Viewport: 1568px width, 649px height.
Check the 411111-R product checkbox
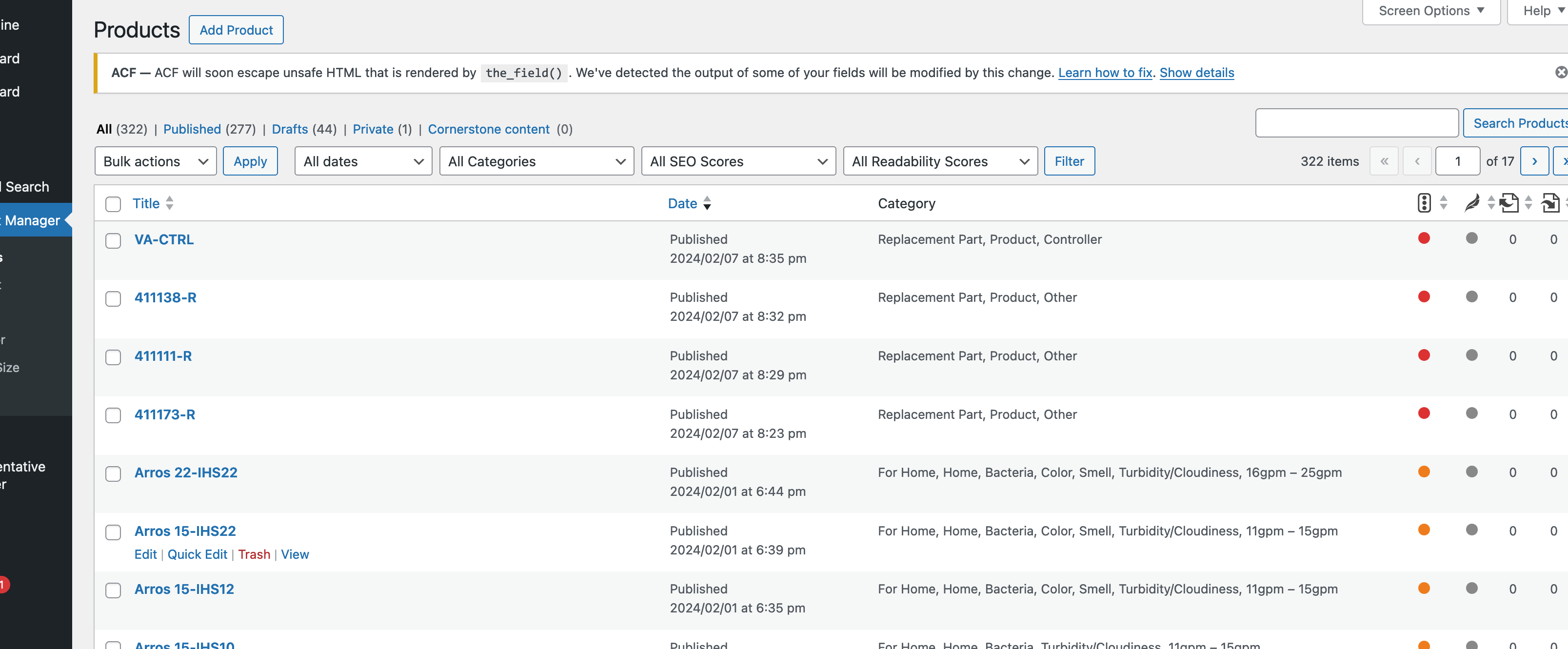coord(113,357)
